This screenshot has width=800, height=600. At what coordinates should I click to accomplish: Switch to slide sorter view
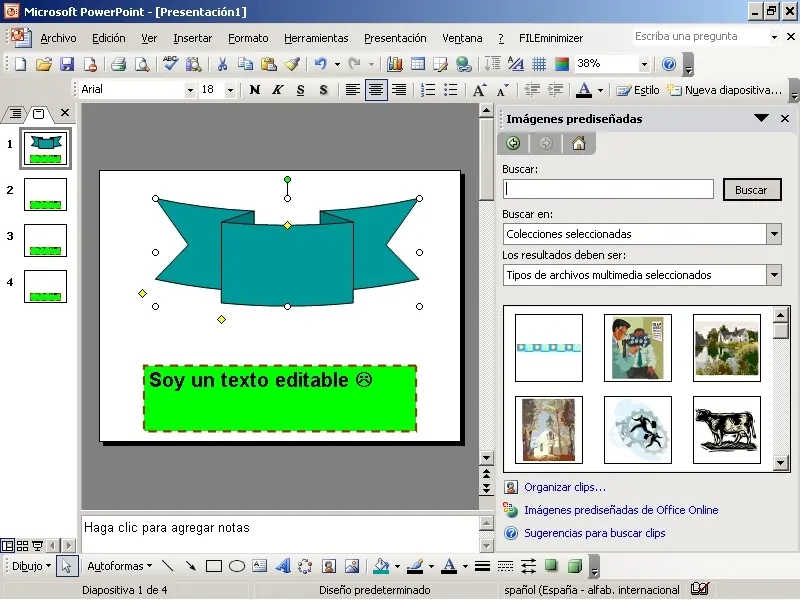(22, 546)
